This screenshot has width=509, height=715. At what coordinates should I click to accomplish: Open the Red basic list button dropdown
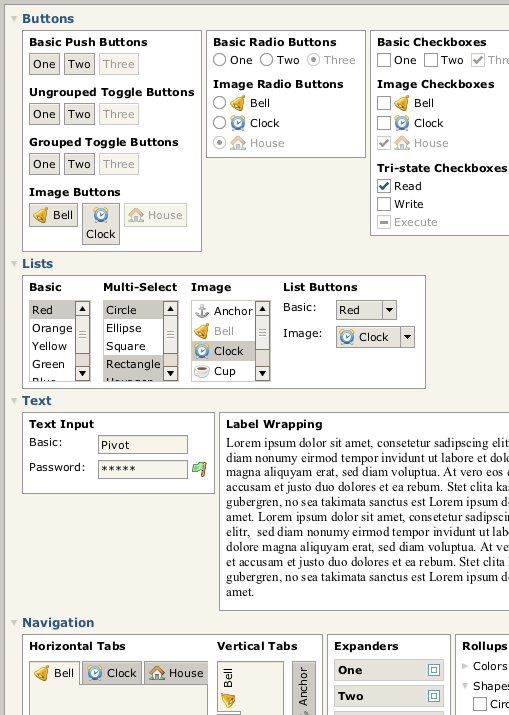coord(389,310)
